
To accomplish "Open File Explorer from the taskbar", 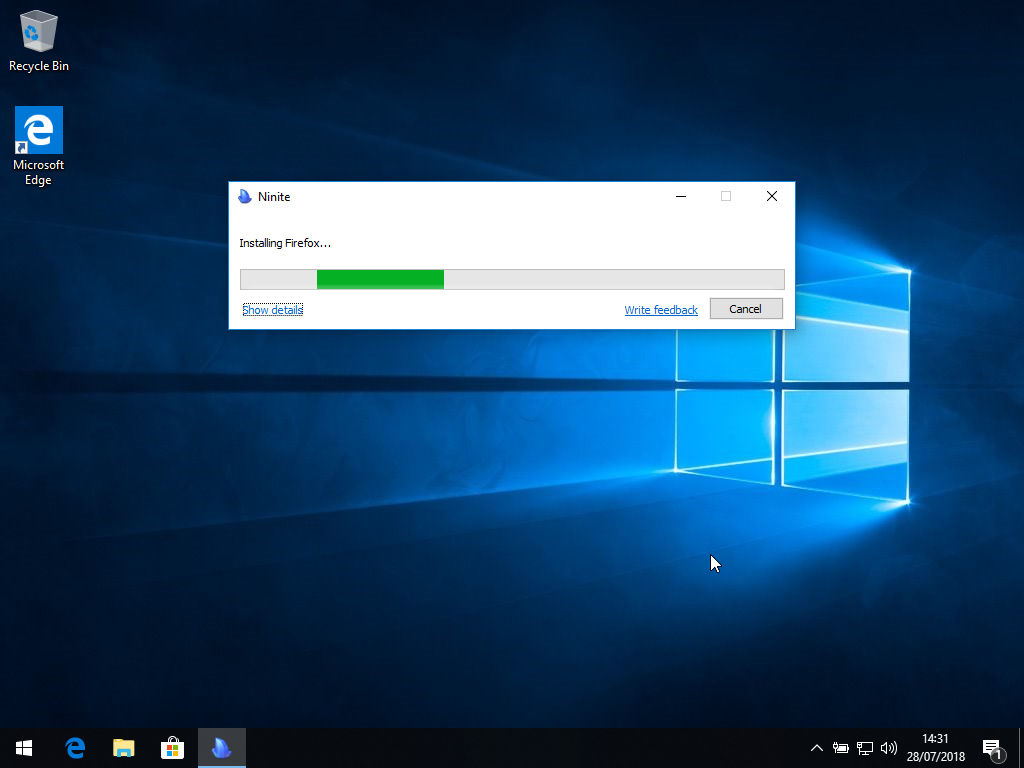I will tap(124, 748).
